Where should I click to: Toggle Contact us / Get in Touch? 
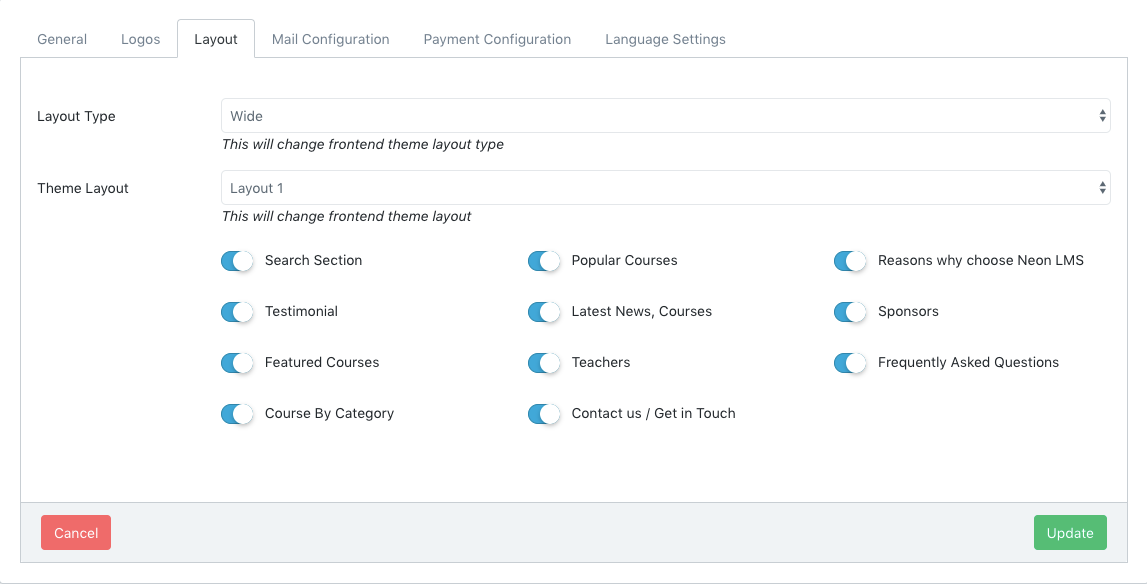tap(544, 414)
